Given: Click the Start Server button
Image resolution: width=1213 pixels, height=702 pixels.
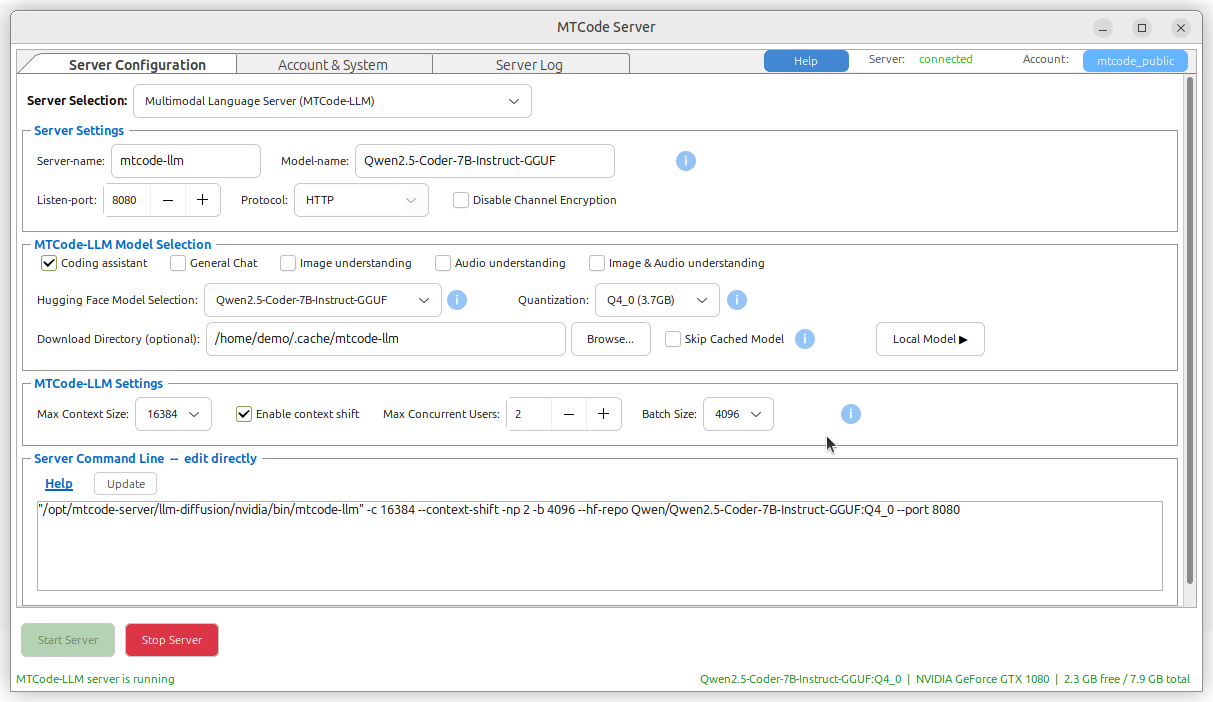Looking at the screenshot, I should (68, 640).
